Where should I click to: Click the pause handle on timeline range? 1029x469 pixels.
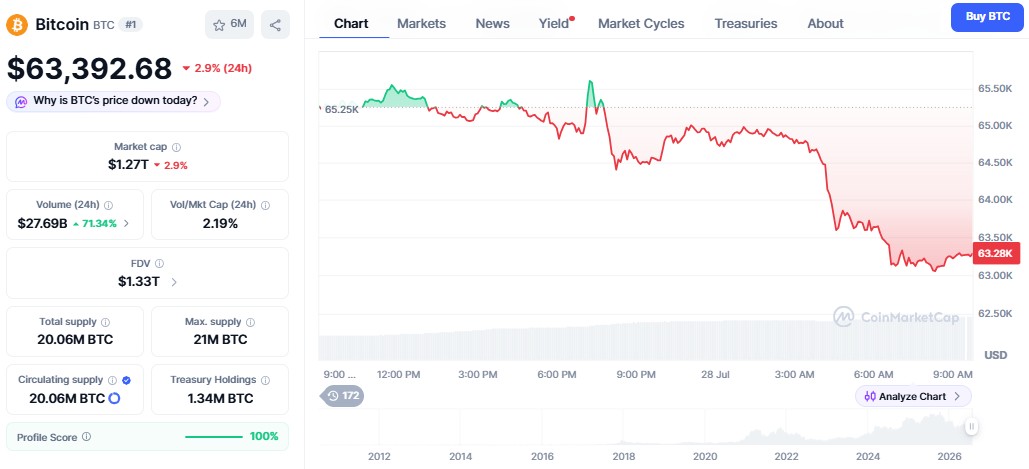972,427
